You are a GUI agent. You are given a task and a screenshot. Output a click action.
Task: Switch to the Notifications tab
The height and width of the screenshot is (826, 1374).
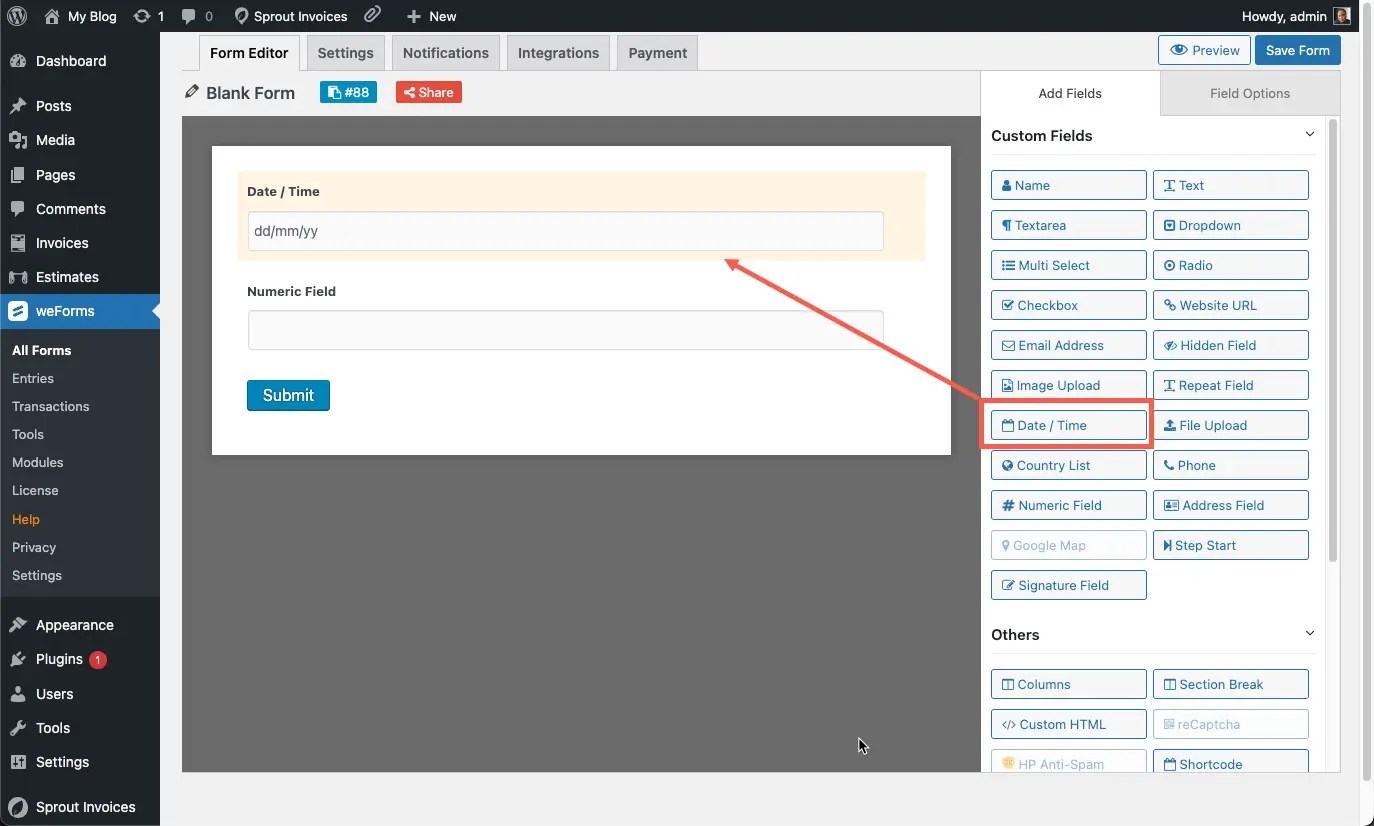[445, 52]
